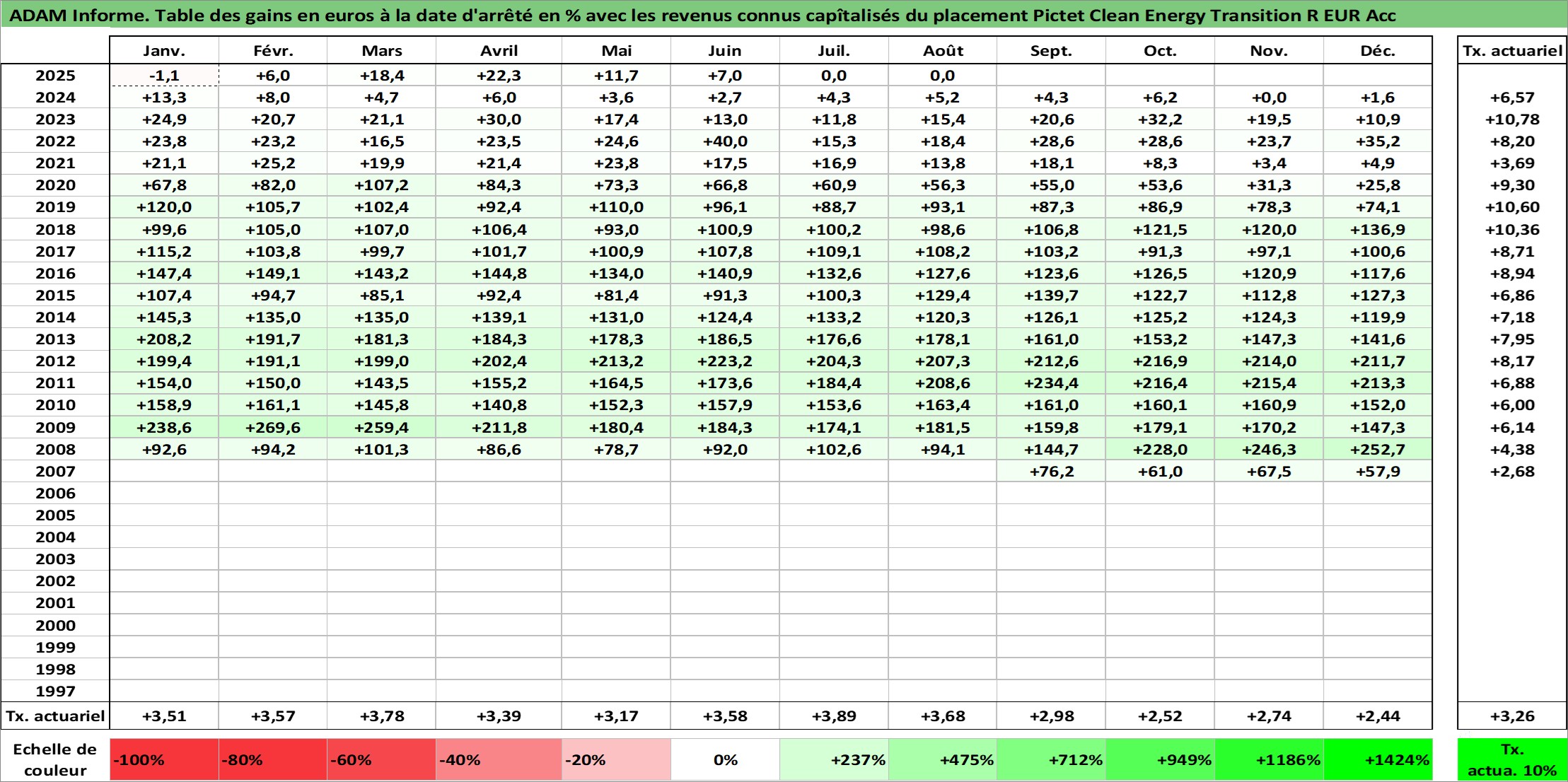Click the '+149,1' cell for February 2016
1568x782 pixels.
[x=273, y=273]
